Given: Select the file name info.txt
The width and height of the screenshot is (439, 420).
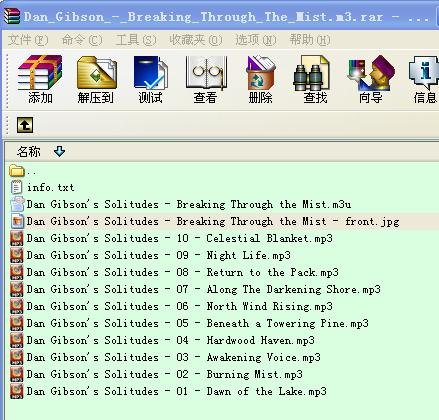Looking at the screenshot, I should [51, 187].
